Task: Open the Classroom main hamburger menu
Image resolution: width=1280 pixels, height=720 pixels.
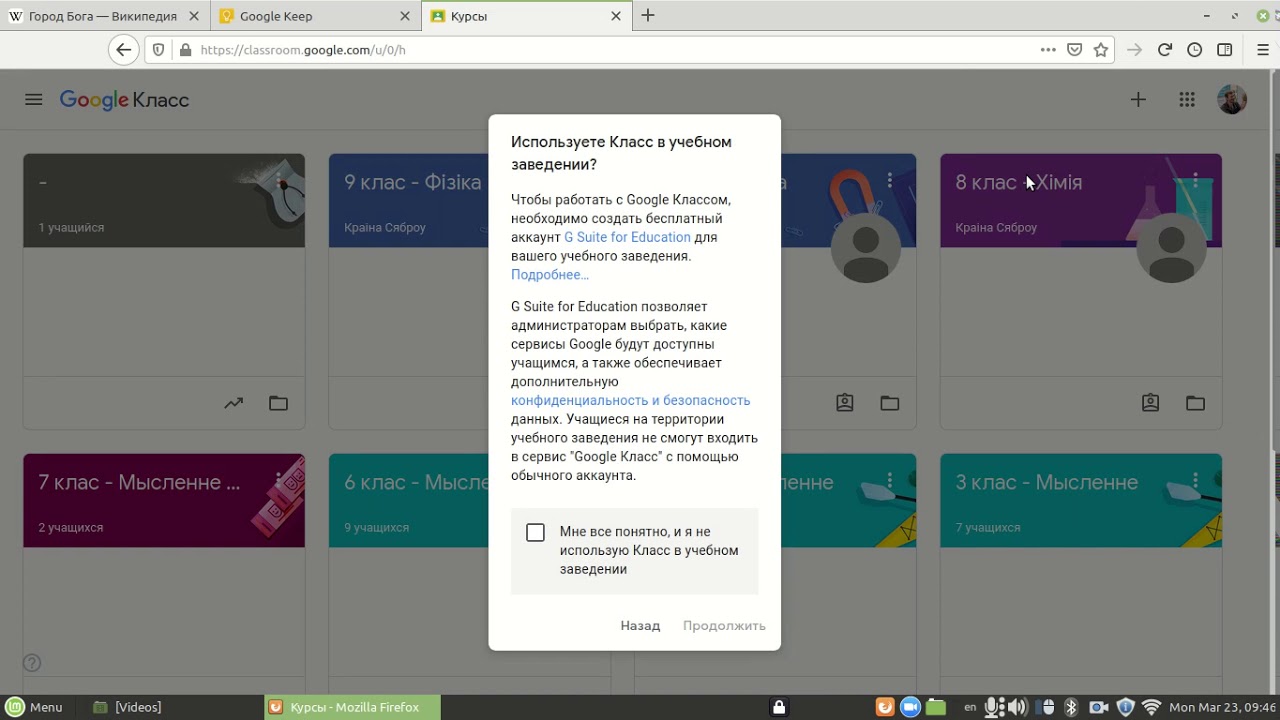Action: coord(34,100)
